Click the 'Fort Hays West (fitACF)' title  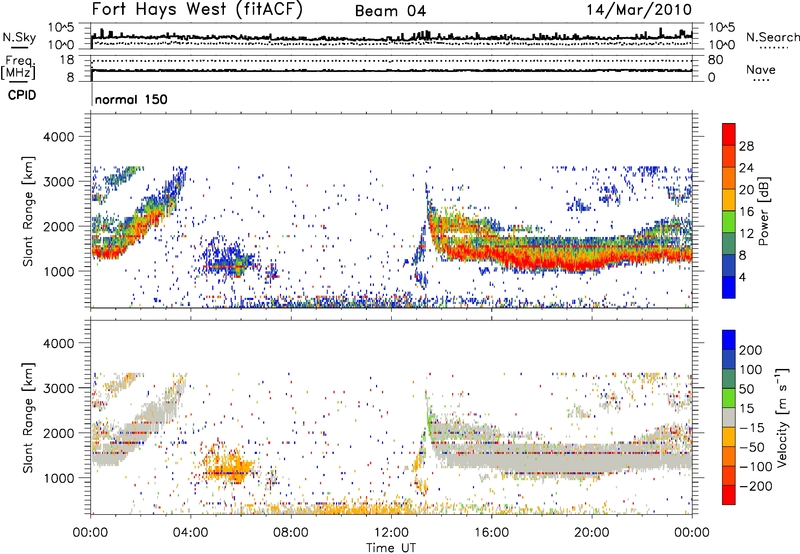[x=197, y=9]
